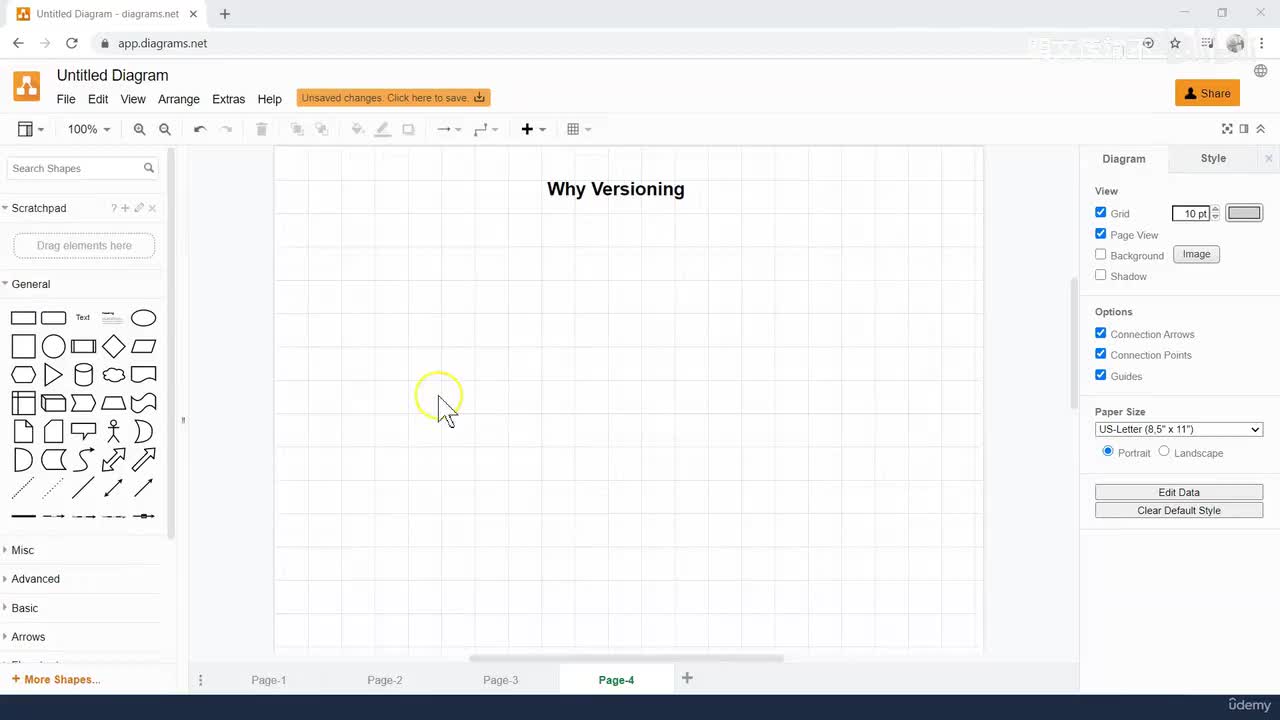
Task: Open the File menu
Action: (x=66, y=99)
